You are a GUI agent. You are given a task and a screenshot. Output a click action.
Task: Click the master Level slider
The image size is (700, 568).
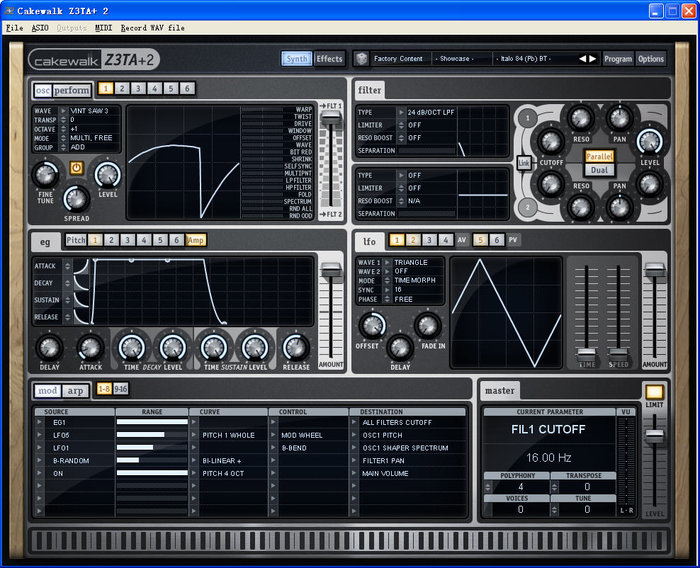[654, 434]
